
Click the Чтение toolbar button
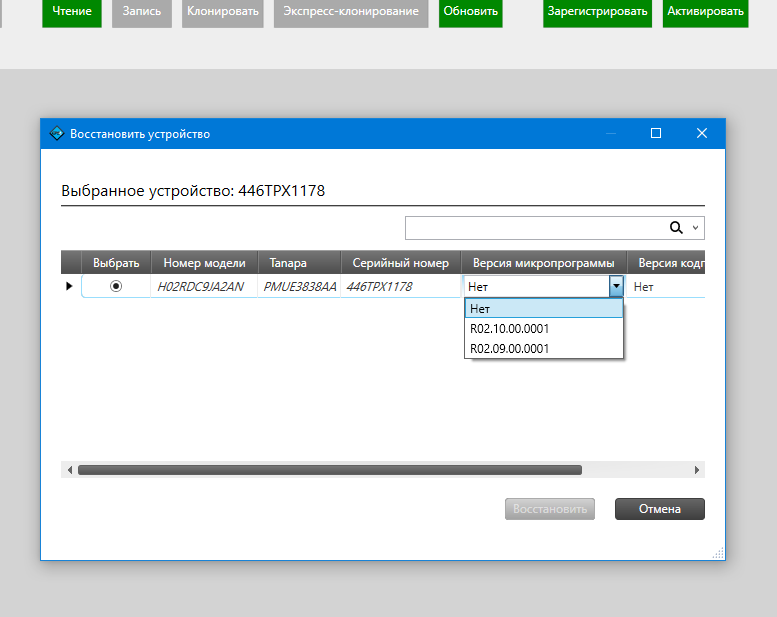[72, 12]
